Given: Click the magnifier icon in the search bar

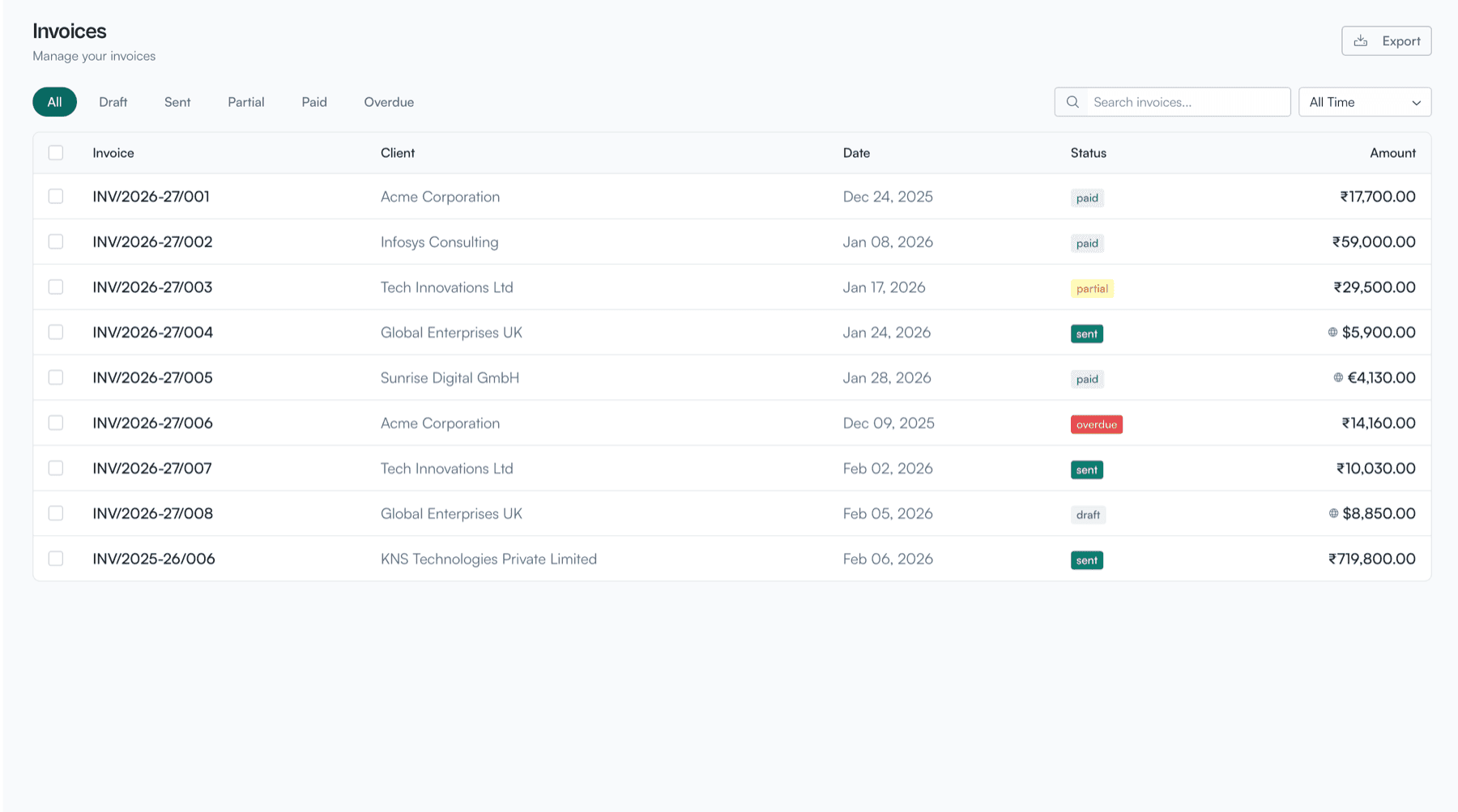Looking at the screenshot, I should coord(1072,102).
